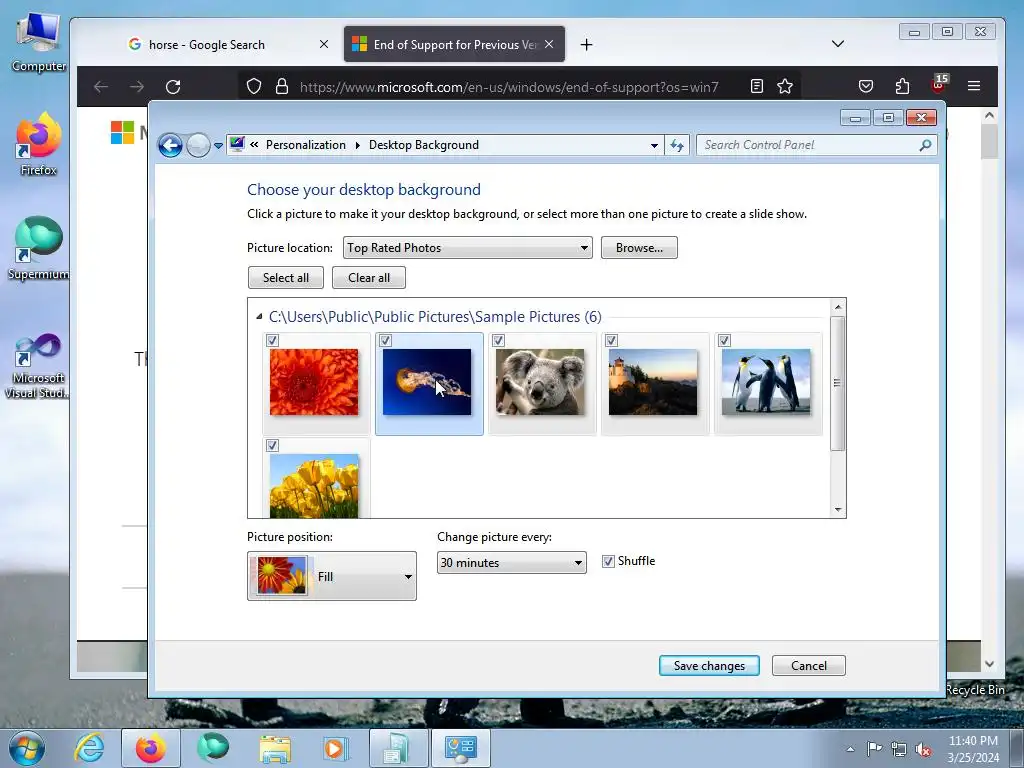The width and height of the screenshot is (1024, 768).
Task: Open Supermium from the taskbar
Action: coord(213,748)
